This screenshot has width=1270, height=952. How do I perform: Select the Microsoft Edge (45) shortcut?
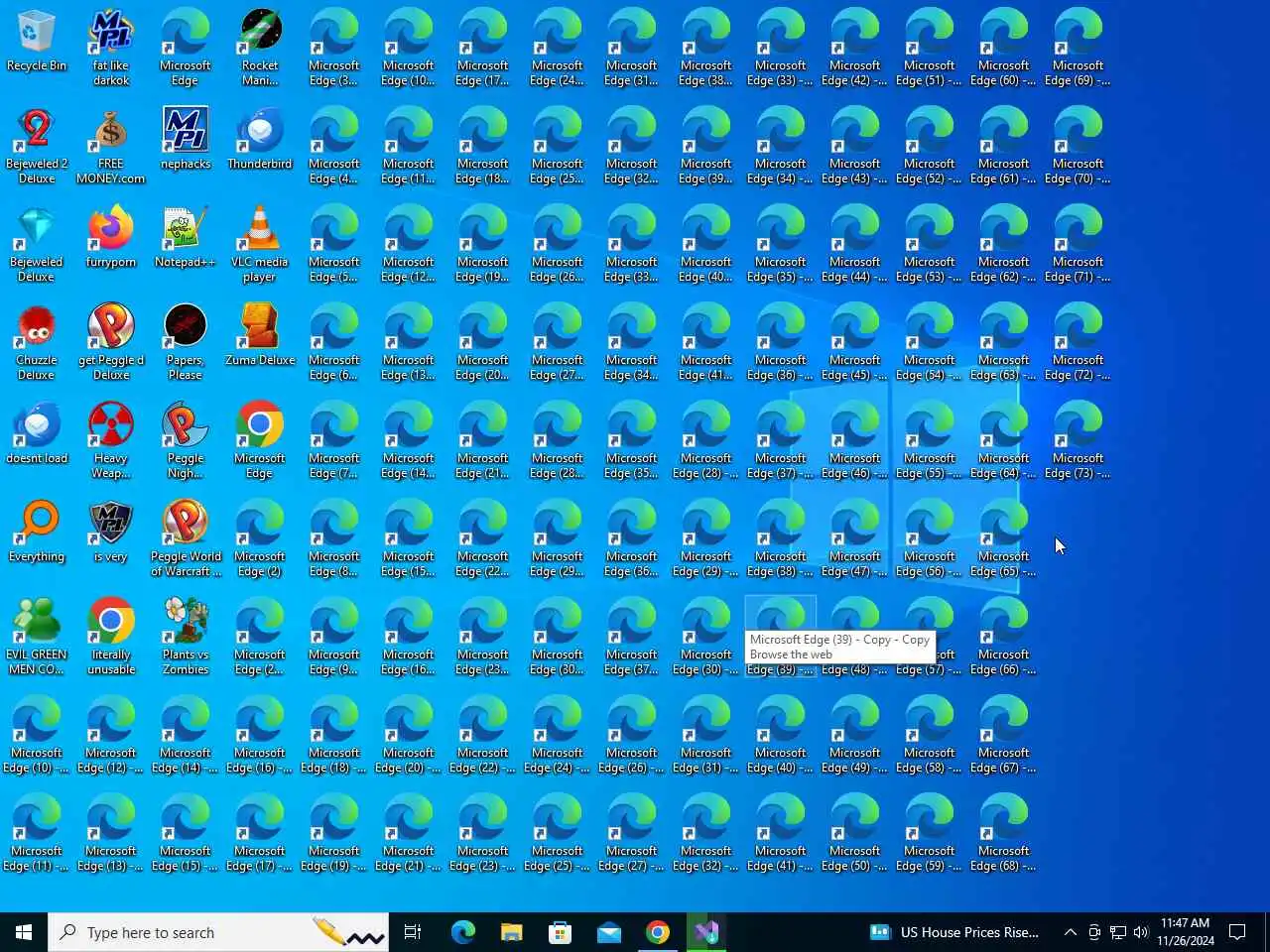pos(854,342)
